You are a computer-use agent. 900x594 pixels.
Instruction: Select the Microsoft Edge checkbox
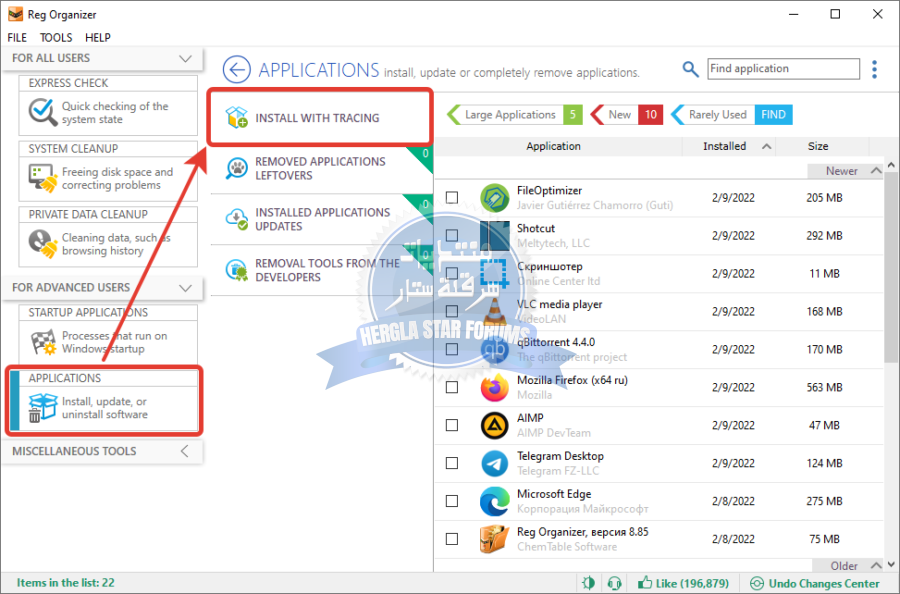coord(452,501)
